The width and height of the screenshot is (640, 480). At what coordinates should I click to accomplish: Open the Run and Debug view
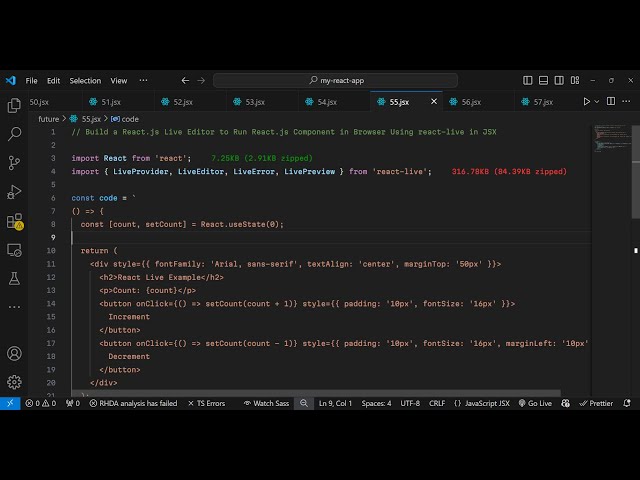(14, 191)
